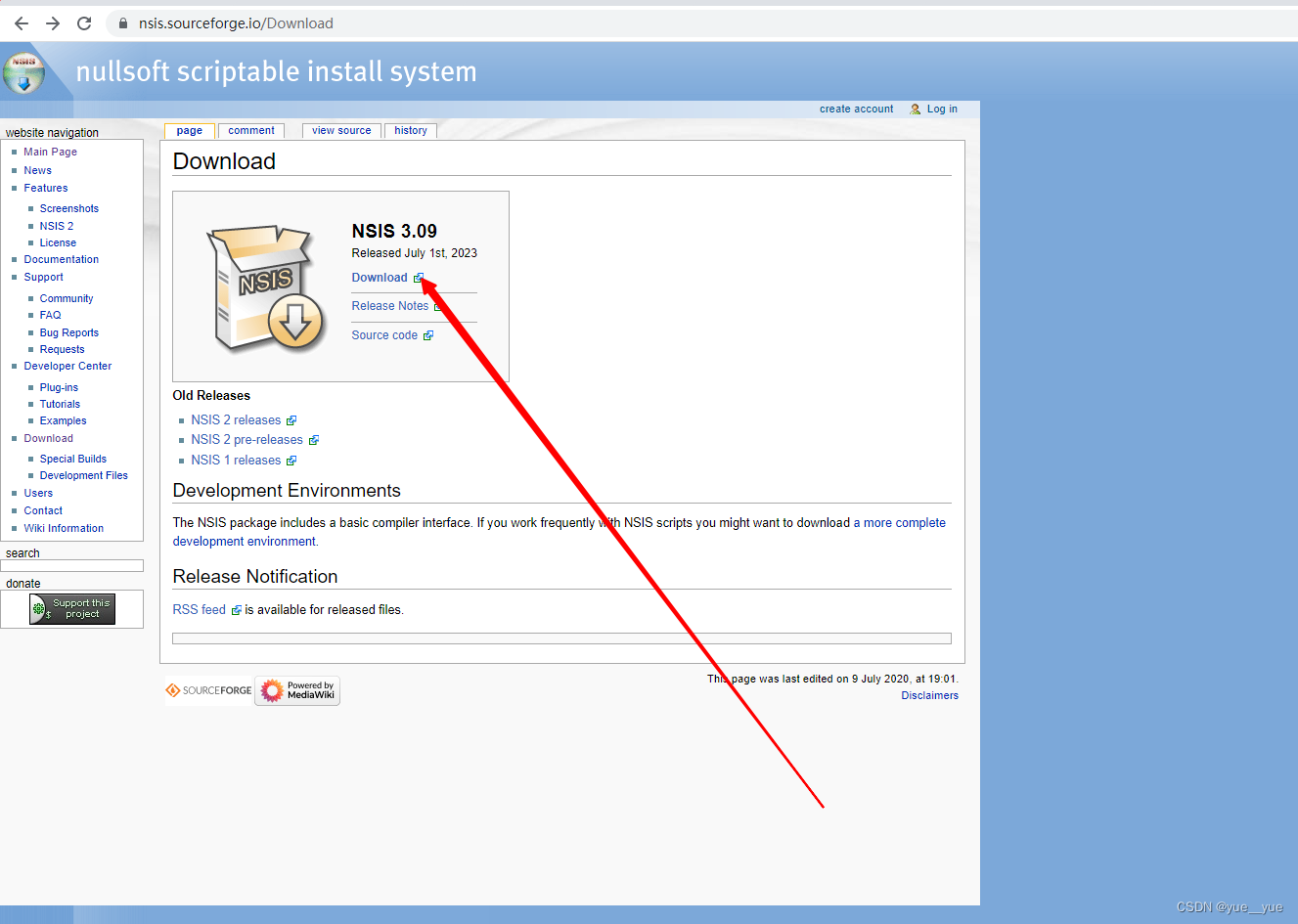Open Screenshots in the sidebar
The width and height of the screenshot is (1298, 924).
pyautogui.click(x=69, y=209)
